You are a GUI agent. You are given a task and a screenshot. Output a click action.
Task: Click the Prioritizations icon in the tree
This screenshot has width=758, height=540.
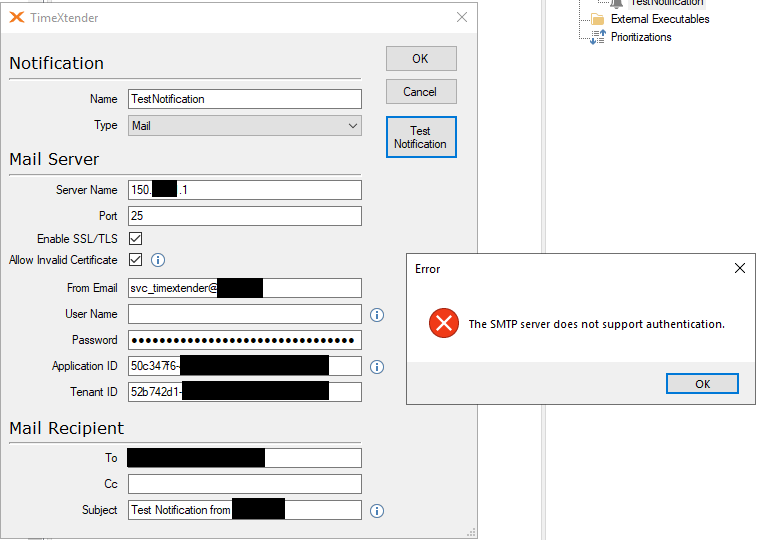(x=598, y=37)
